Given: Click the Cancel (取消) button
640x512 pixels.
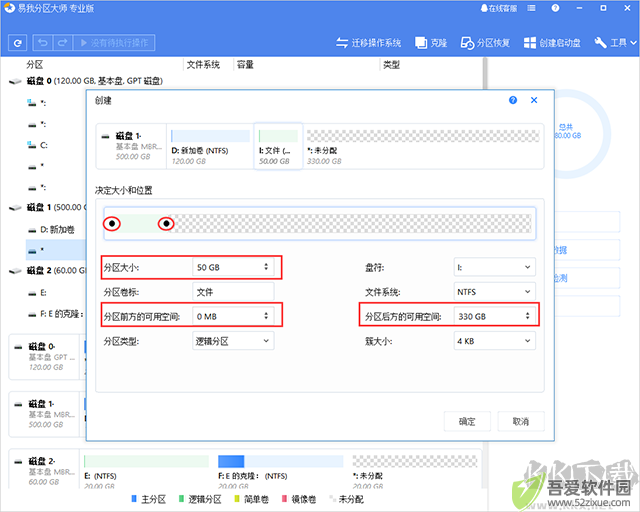Looking at the screenshot, I should click(x=521, y=421).
